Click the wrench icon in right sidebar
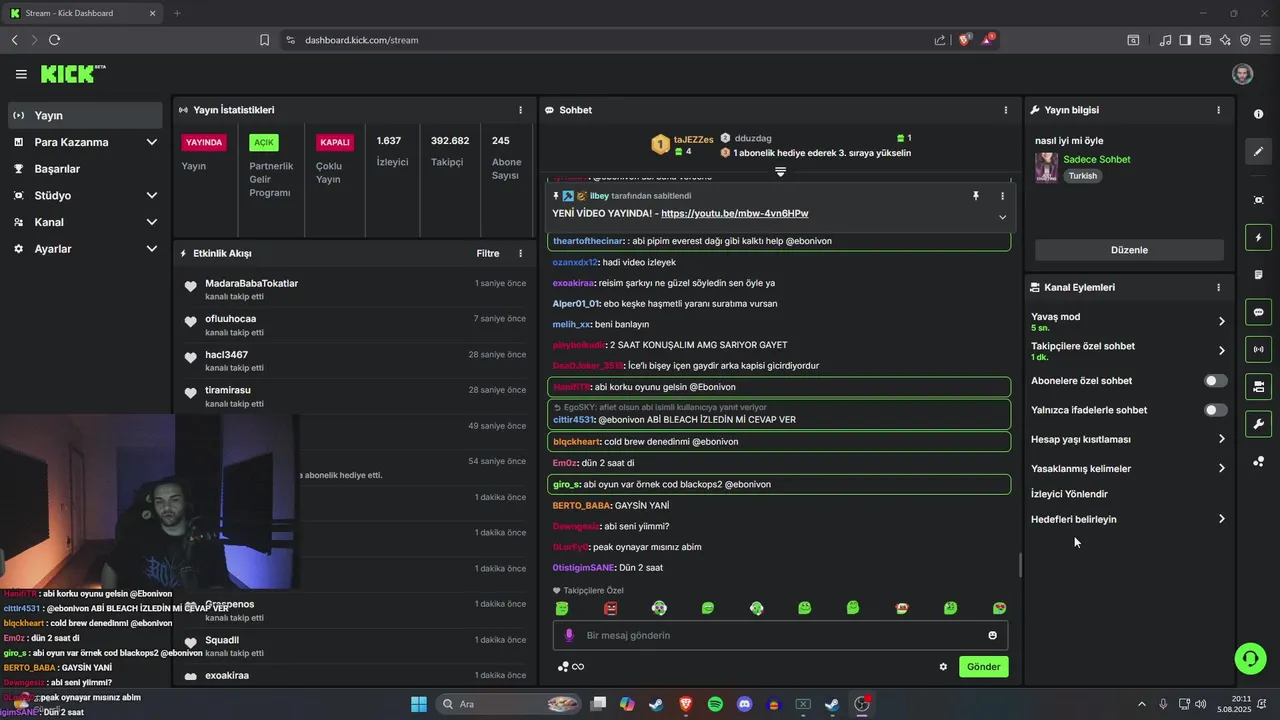1280x720 pixels. [x=1258, y=423]
